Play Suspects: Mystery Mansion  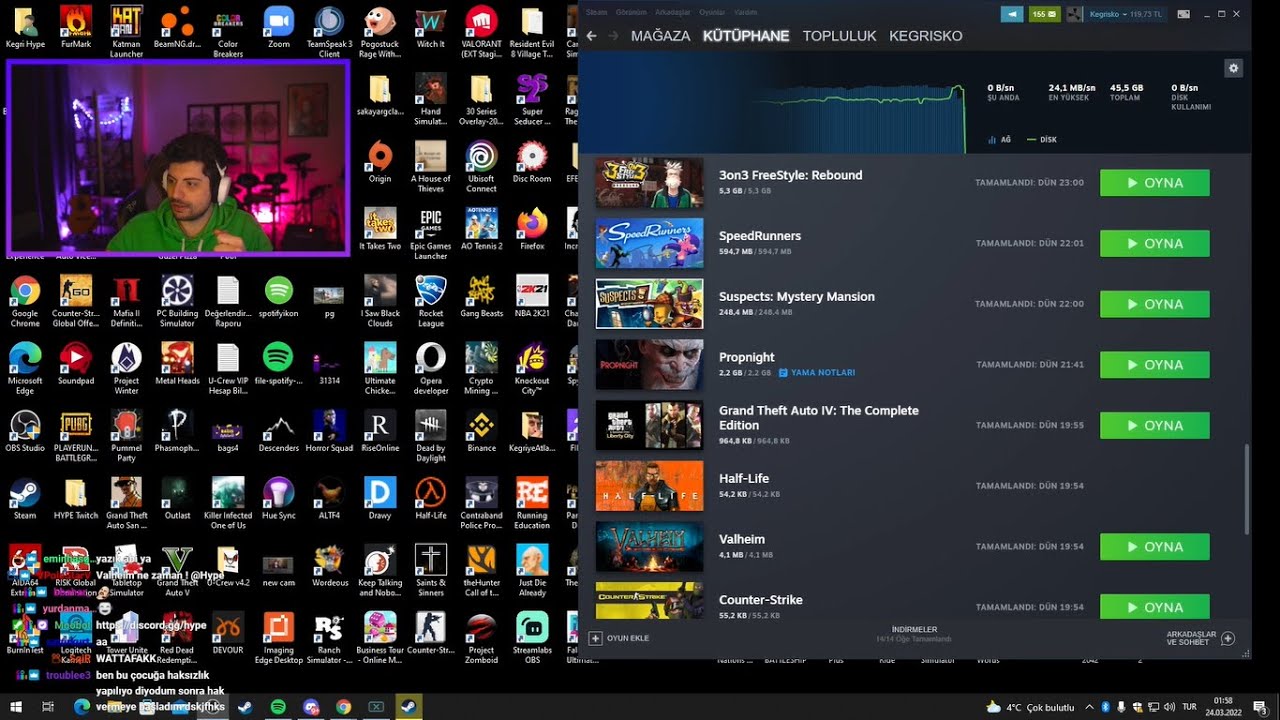pyautogui.click(x=1154, y=304)
